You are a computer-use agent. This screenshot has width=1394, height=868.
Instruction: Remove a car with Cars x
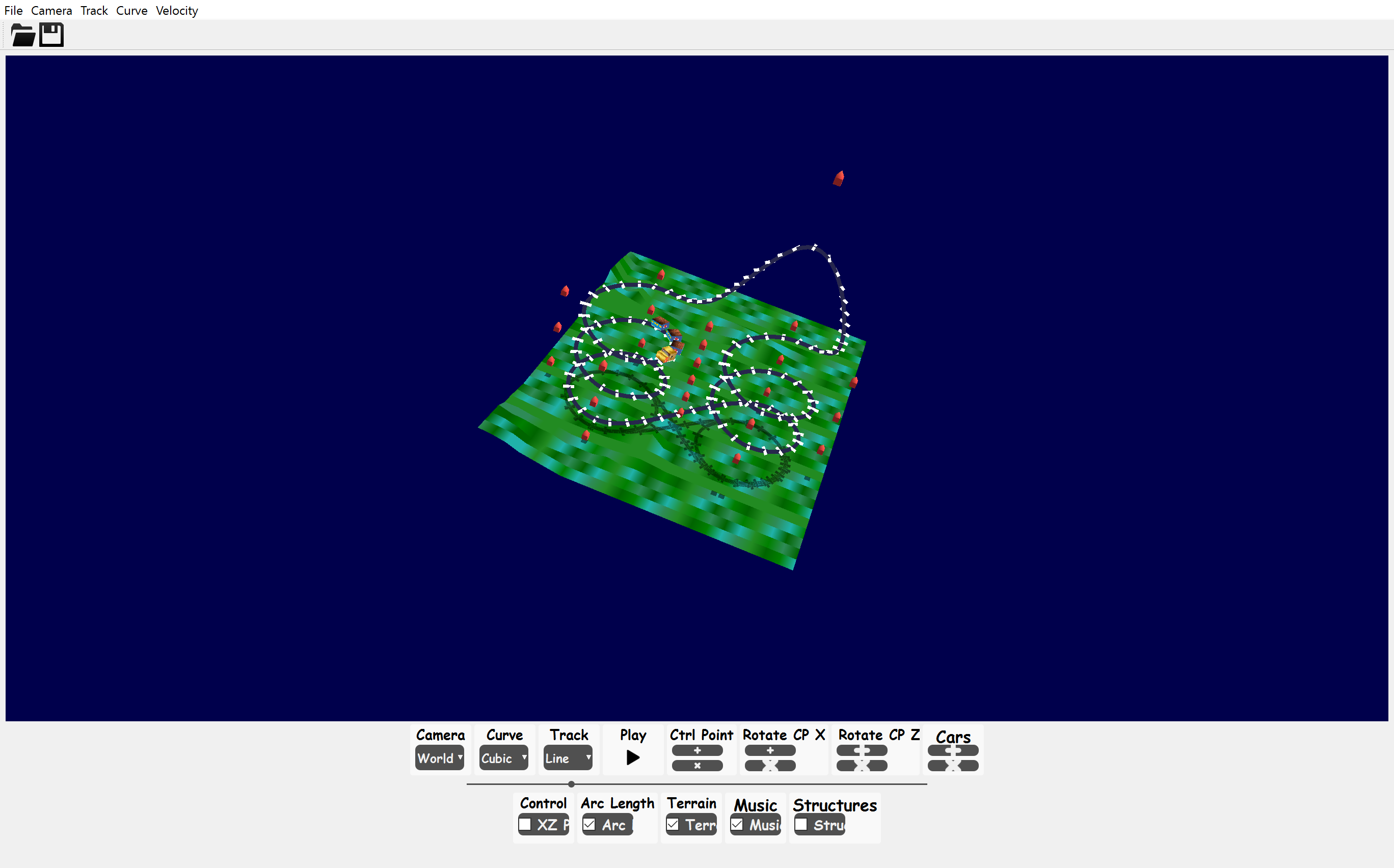952,766
